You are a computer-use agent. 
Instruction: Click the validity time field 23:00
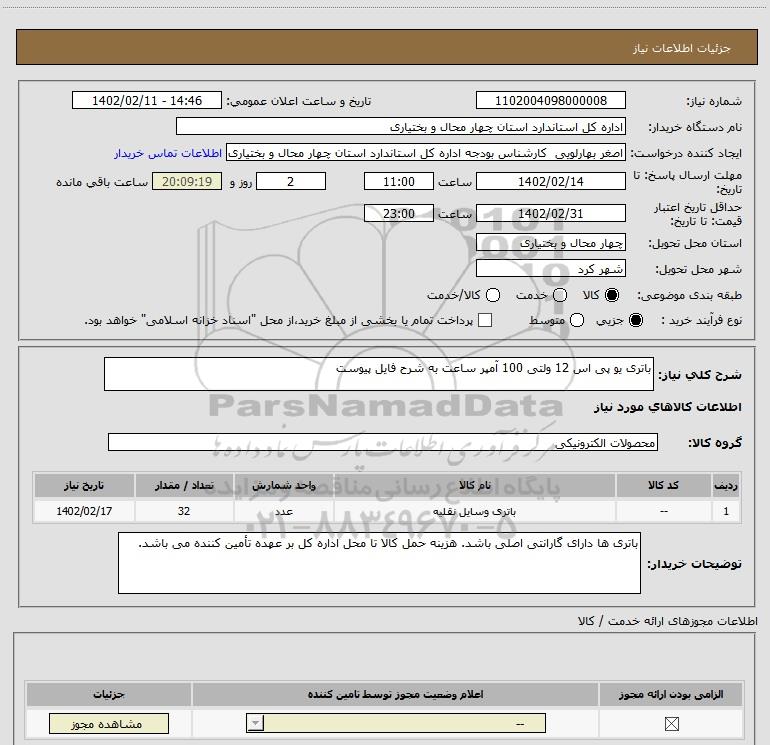tap(399, 213)
